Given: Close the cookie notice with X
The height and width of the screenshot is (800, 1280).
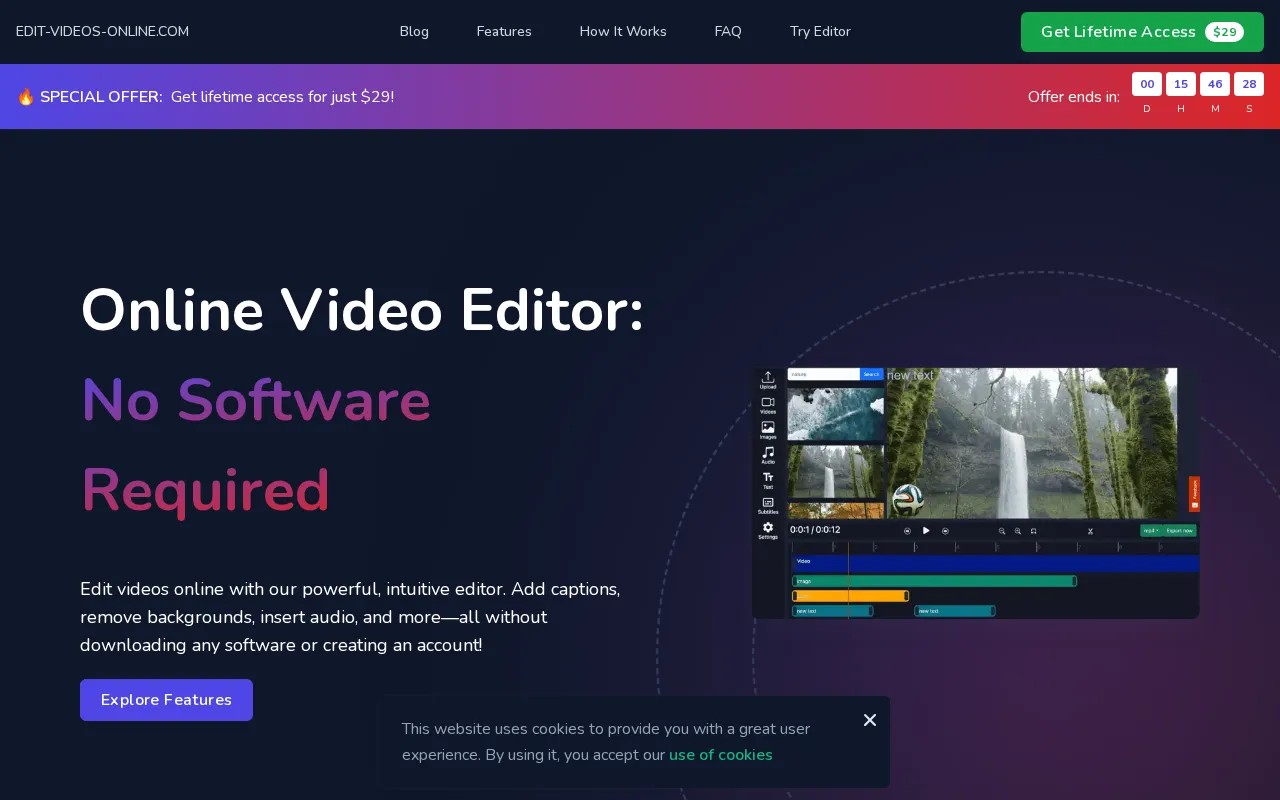Looking at the screenshot, I should (870, 720).
